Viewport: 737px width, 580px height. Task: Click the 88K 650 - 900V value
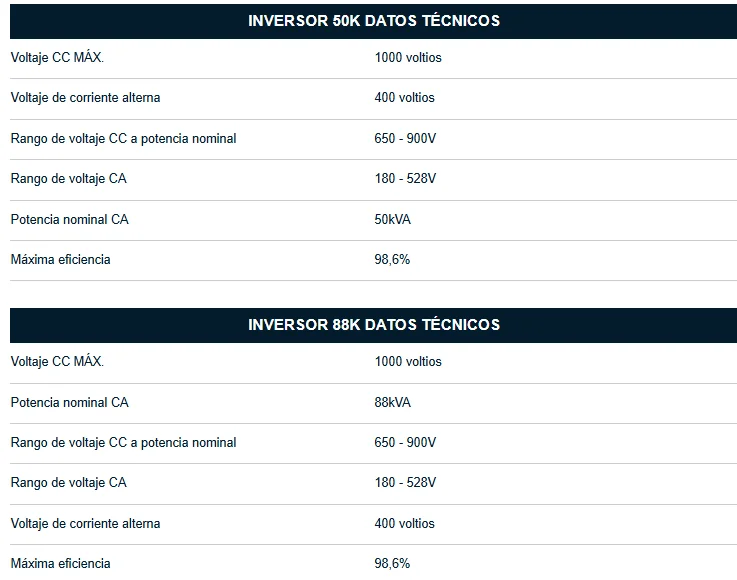tap(405, 442)
